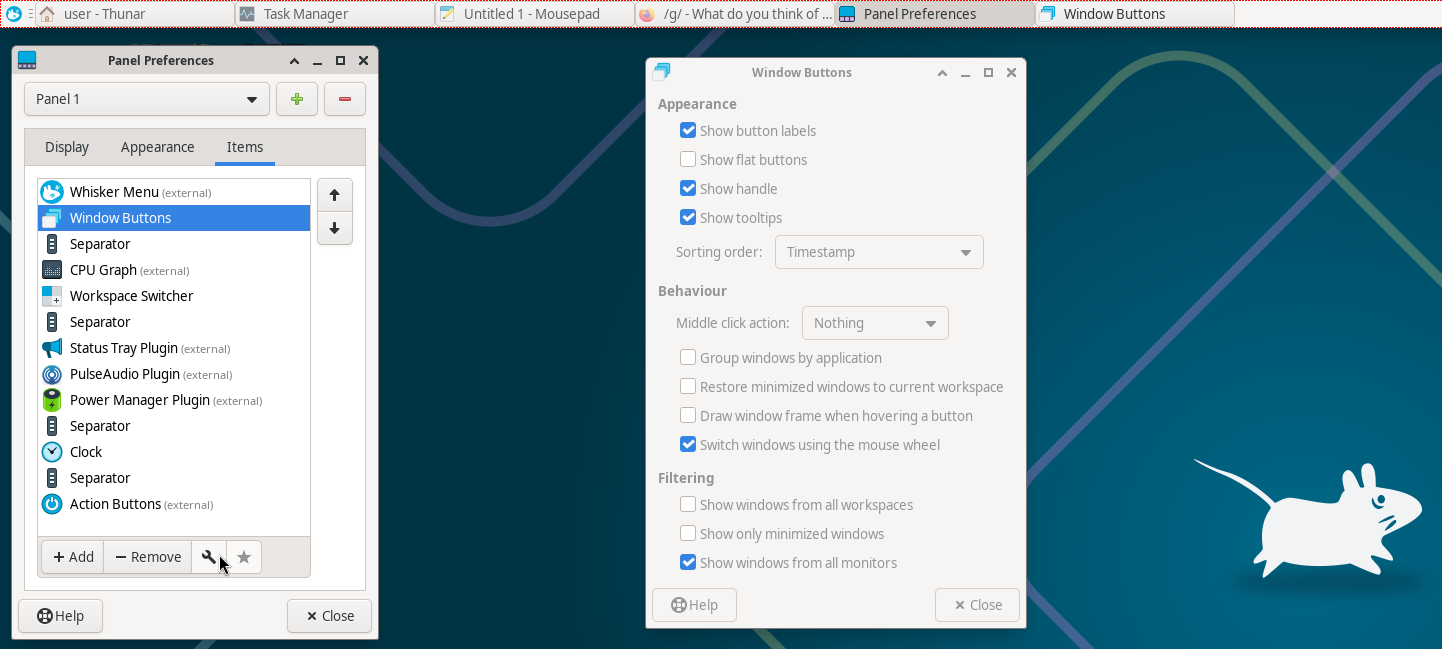Click the Task Manager icon in the taskbar
1442x649 pixels.
246,14
